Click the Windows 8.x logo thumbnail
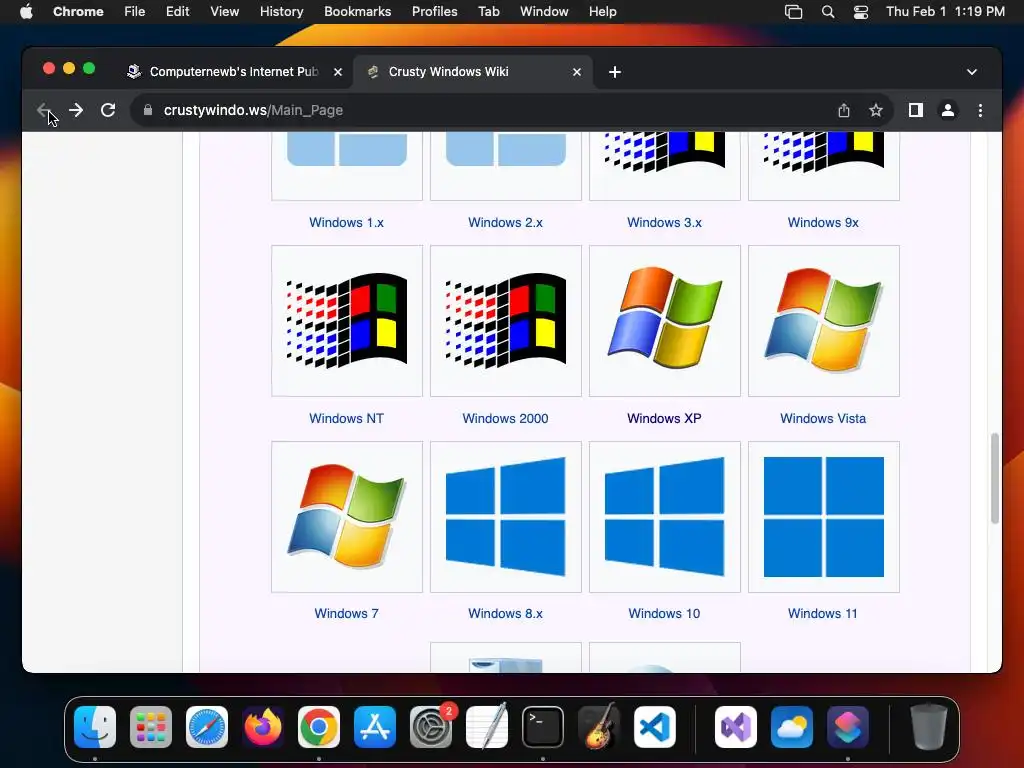 click(x=505, y=517)
